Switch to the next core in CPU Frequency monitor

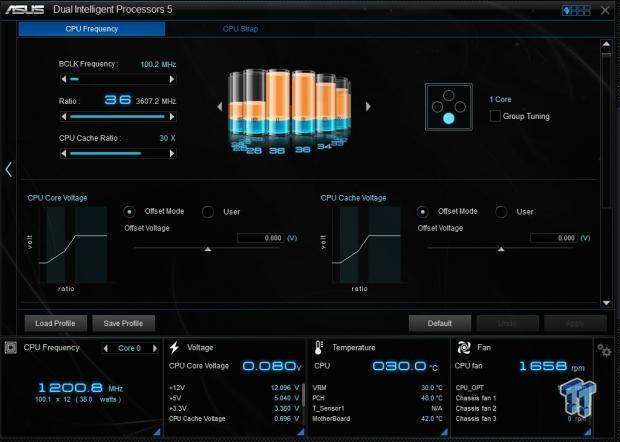[155, 348]
